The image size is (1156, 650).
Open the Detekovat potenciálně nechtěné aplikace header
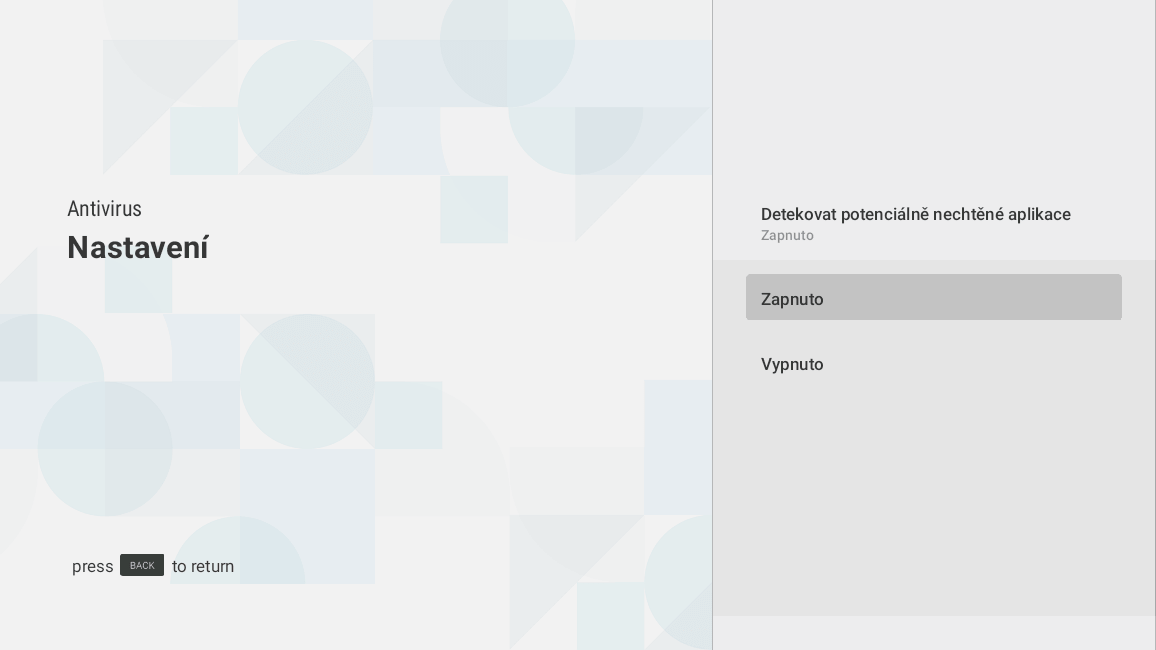[x=916, y=214]
